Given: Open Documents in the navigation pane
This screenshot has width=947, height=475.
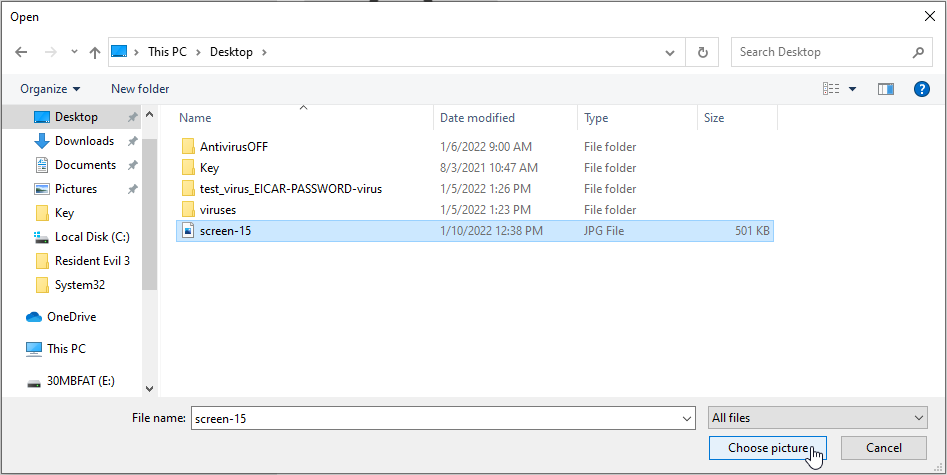Looking at the screenshot, I should tap(85, 165).
